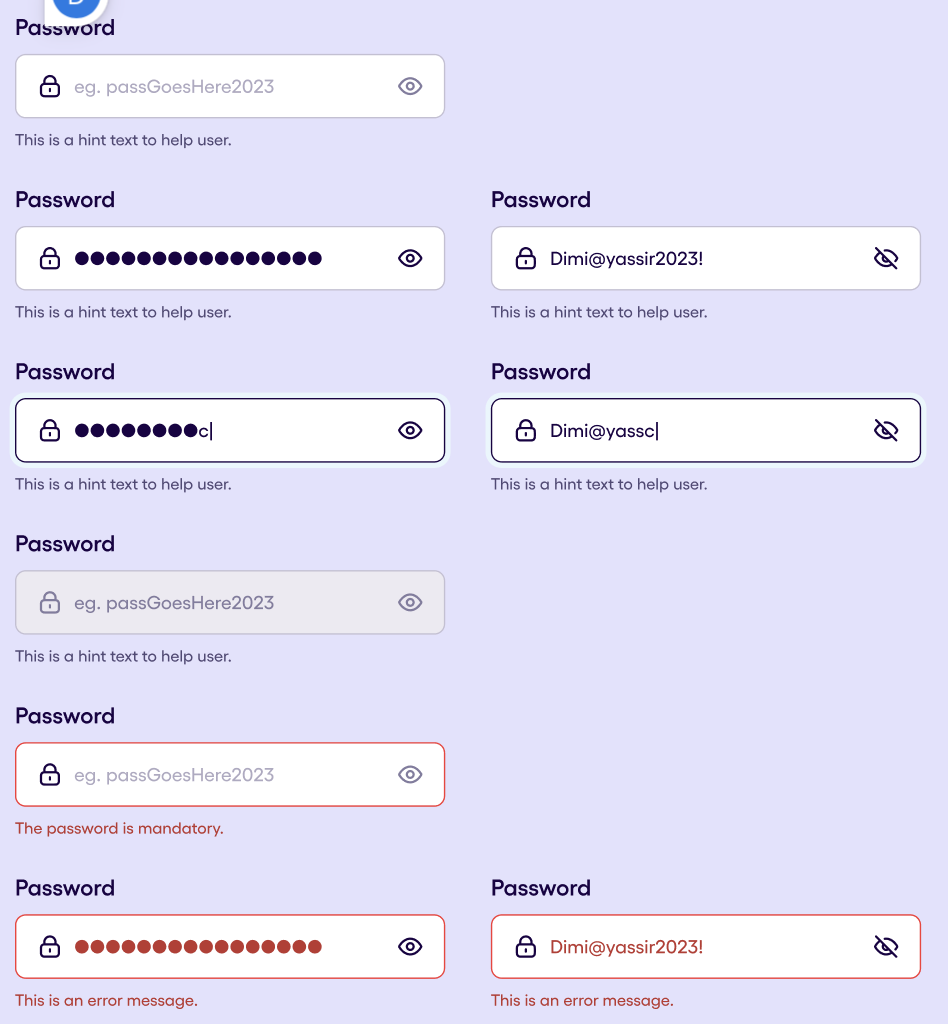Click eye icon in the disabled gray password field
948x1024 pixels.
pyautogui.click(x=410, y=602)
